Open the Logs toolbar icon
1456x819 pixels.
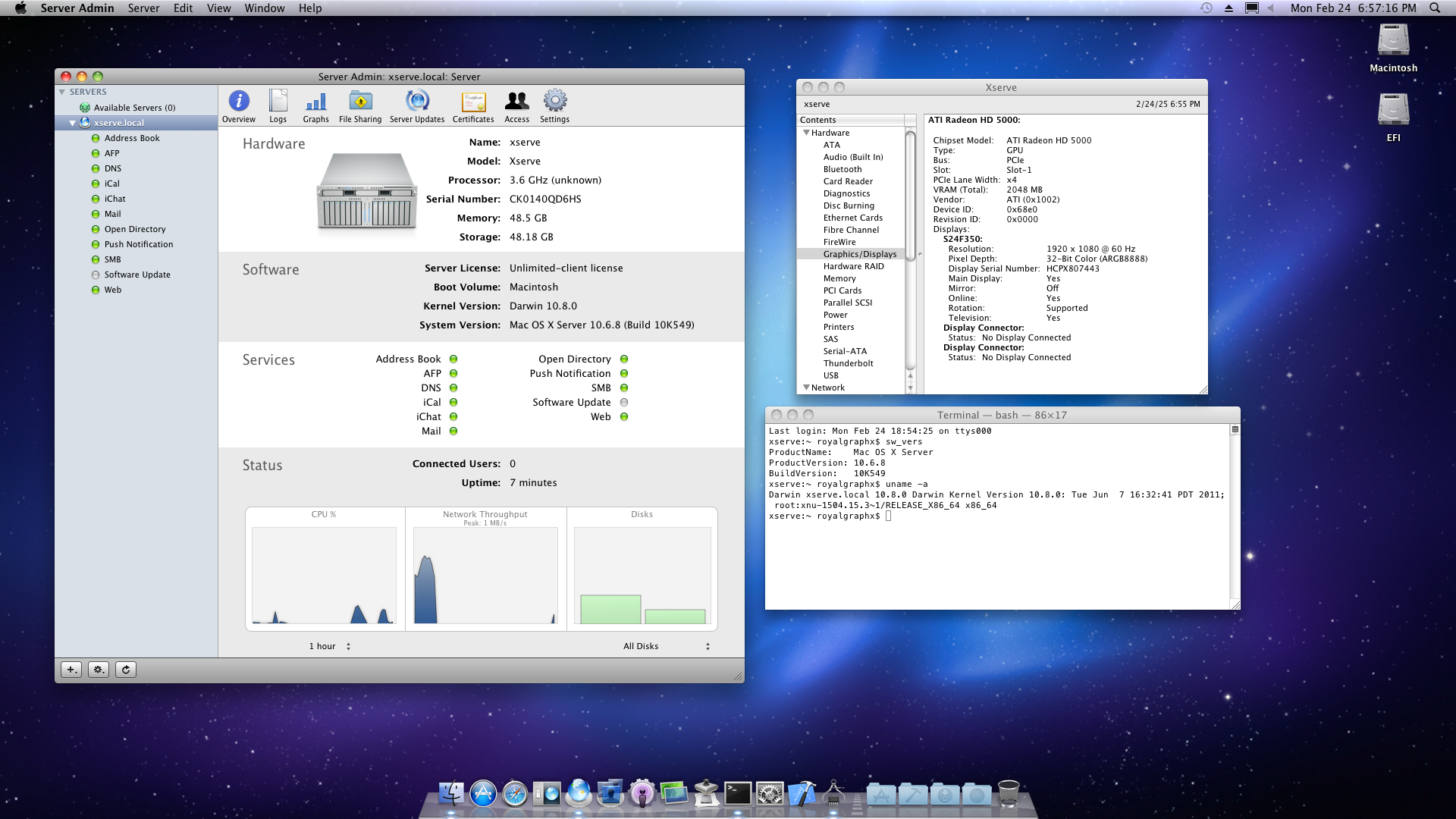pyautogui.click(x=278, y=106)
